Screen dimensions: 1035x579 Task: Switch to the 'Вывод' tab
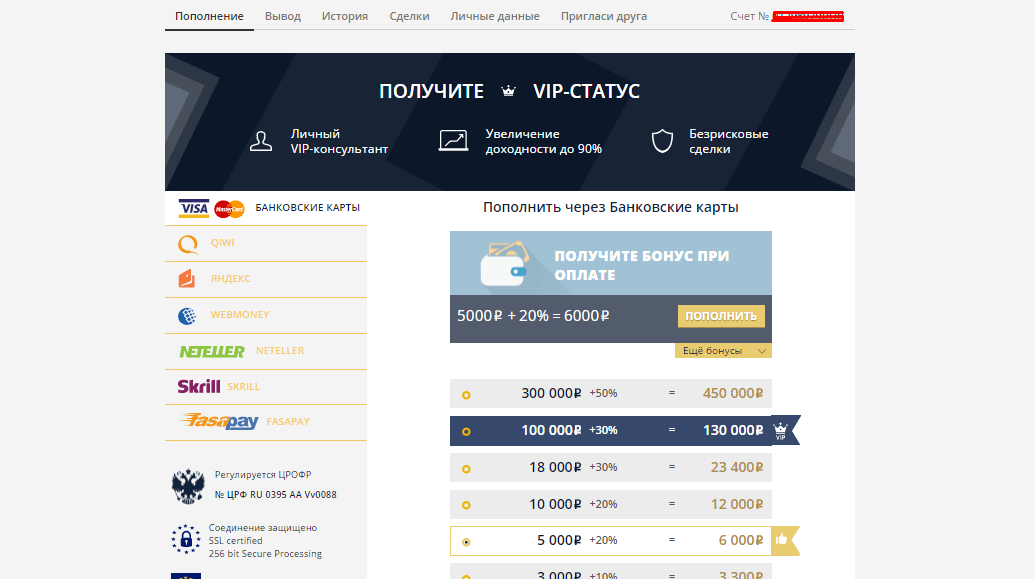tap(283, 16)
